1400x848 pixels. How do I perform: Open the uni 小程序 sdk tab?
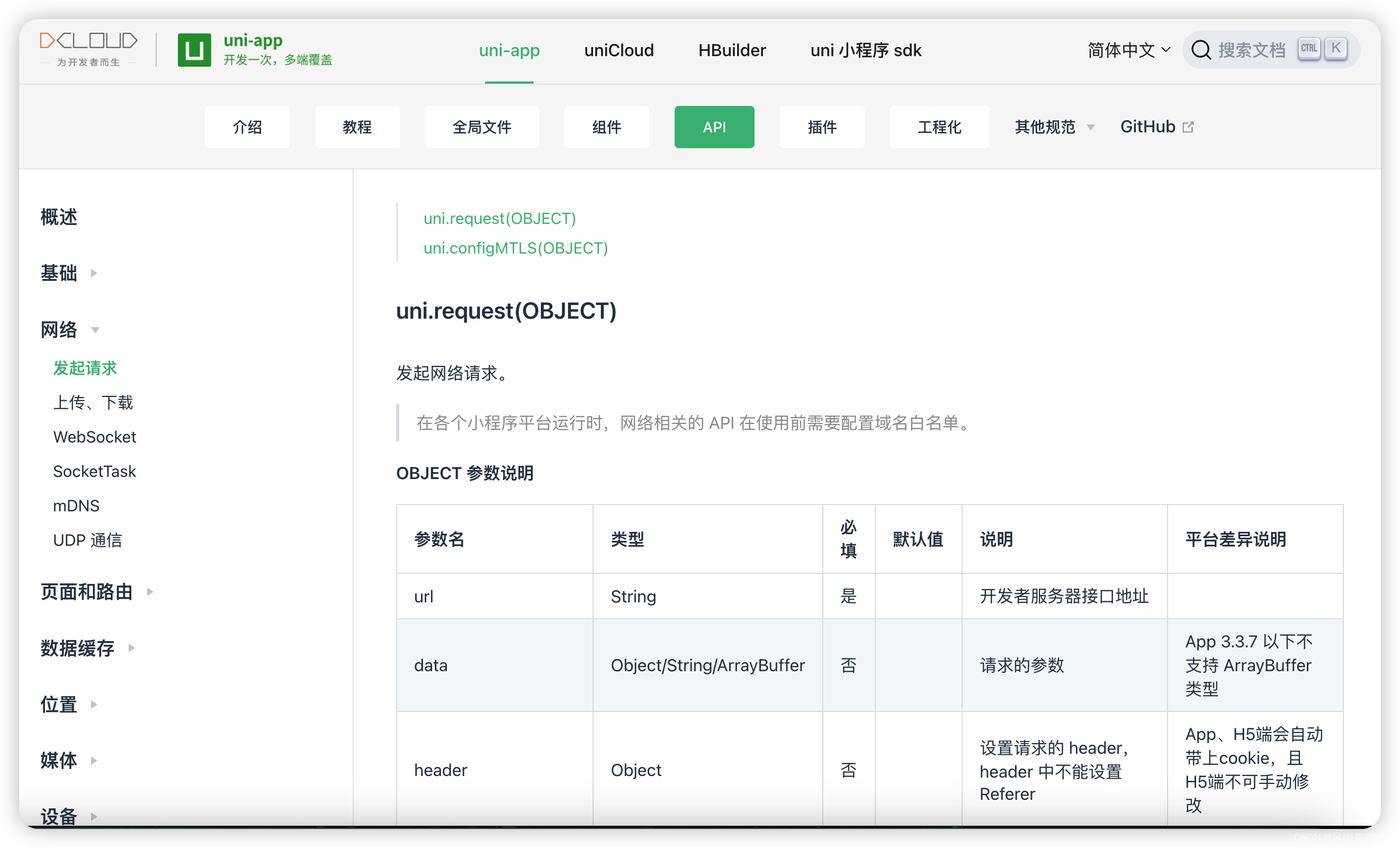coord(865,50)
